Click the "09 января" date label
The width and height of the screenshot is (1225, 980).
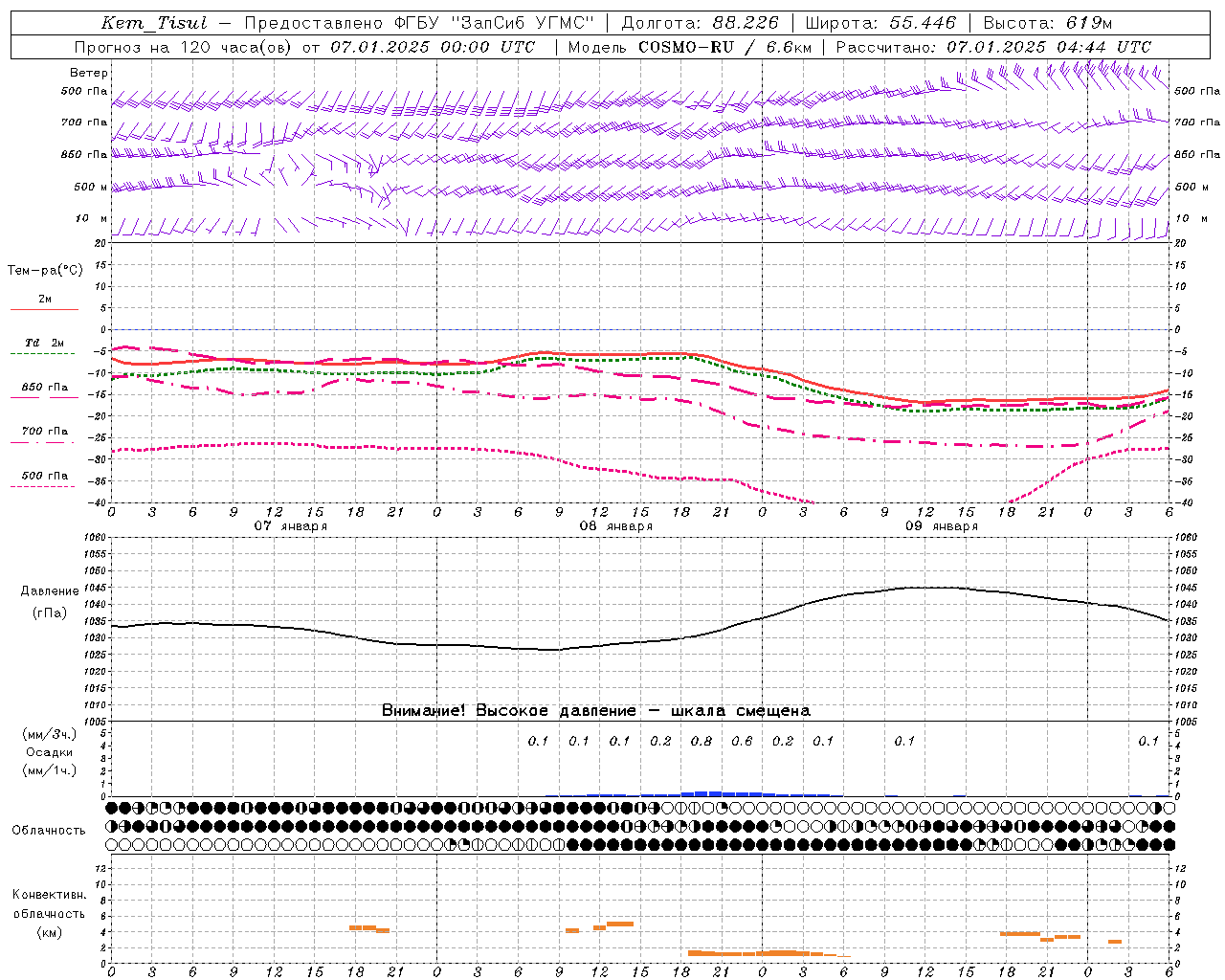tap(941, 526)
